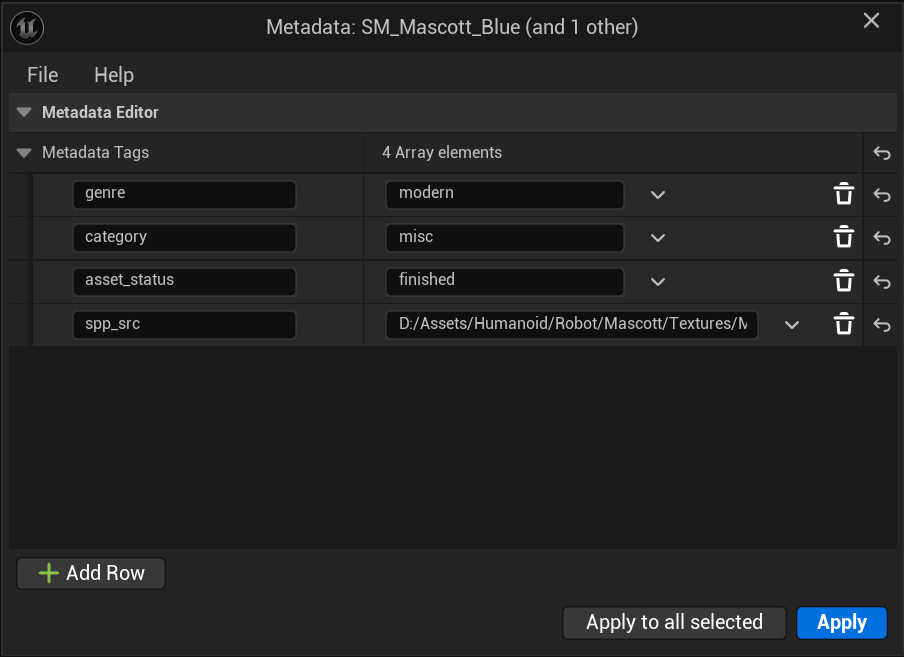Revert the asset_status row using undo arrow
Image resolution: width=904 pixels, height=657 pixels.
click(x=881, y=281)
